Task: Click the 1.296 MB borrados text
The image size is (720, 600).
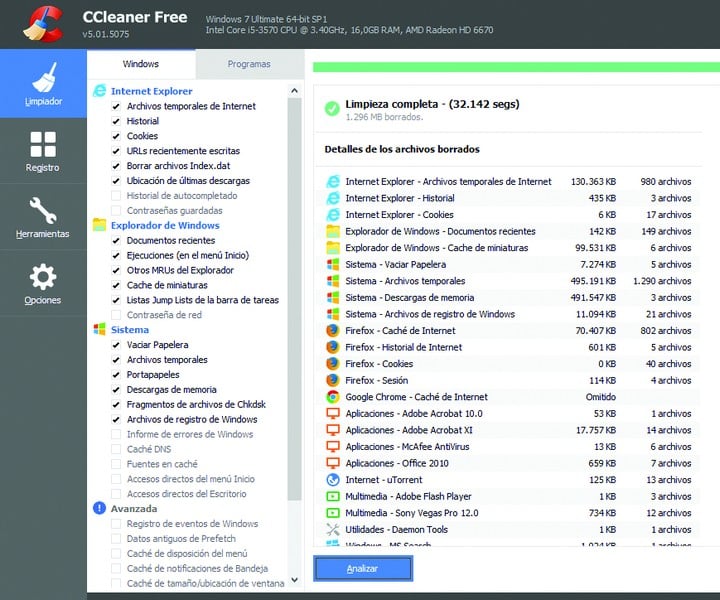Action: click(x=384, y=117)
